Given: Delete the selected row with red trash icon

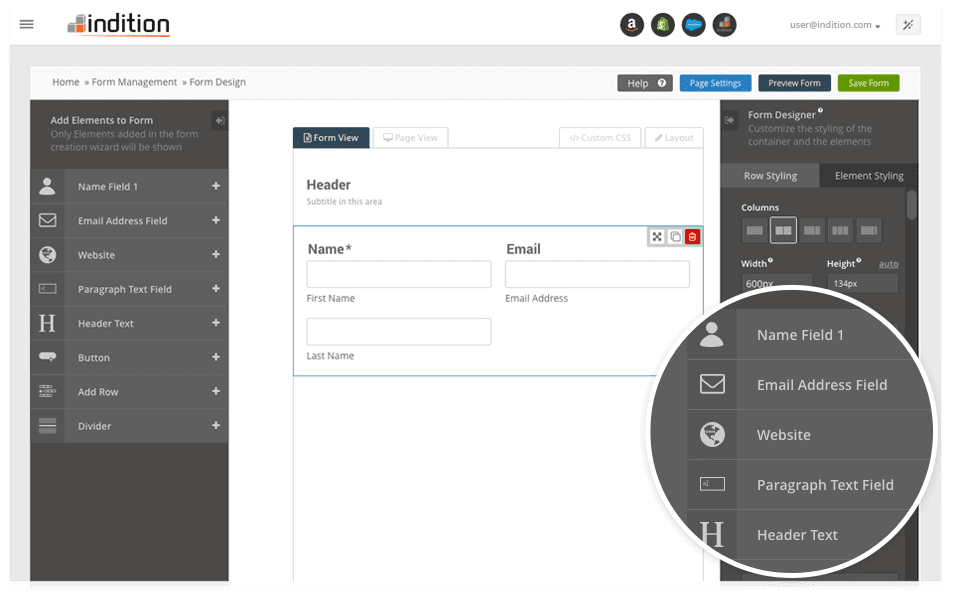Looking at the screenshot, I should coord(693,237).
